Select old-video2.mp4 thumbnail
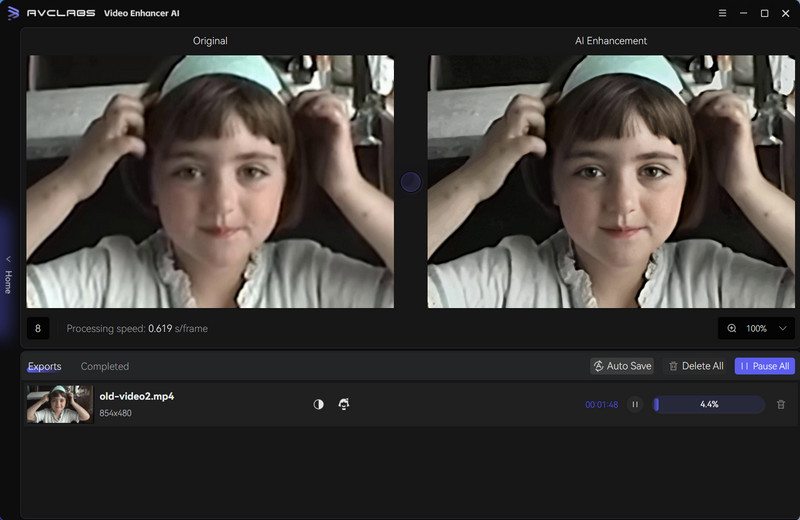 coord(60,404)
